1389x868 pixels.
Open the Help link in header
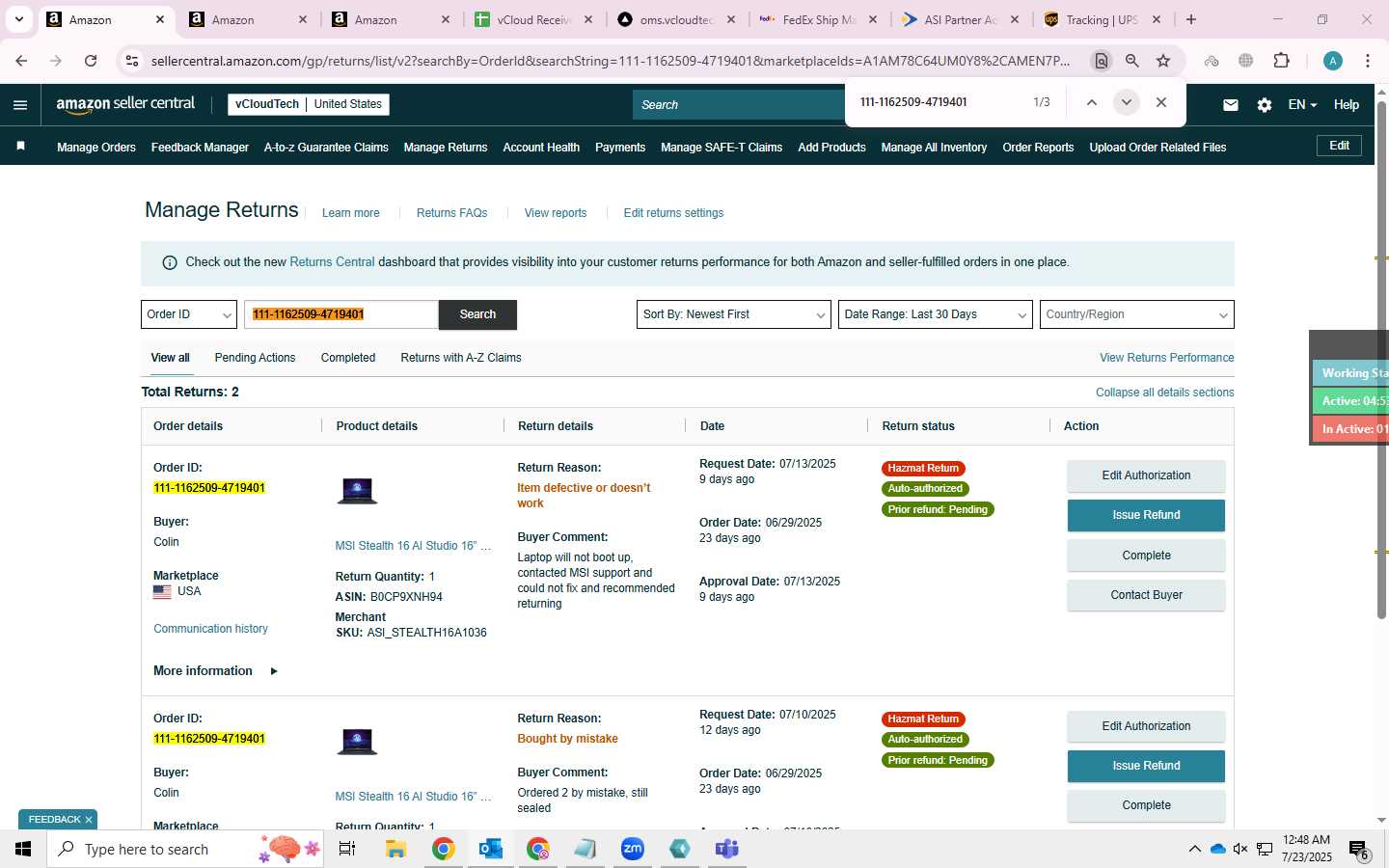pyautogui.click(x=1347, y=105)
